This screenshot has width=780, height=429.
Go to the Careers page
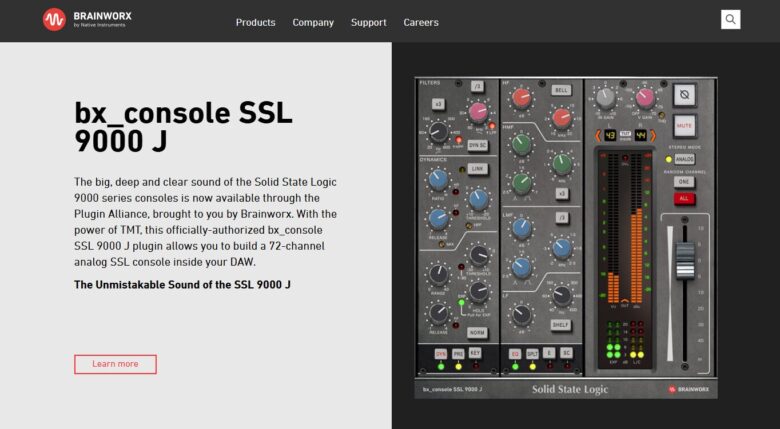tap(421, 22)
